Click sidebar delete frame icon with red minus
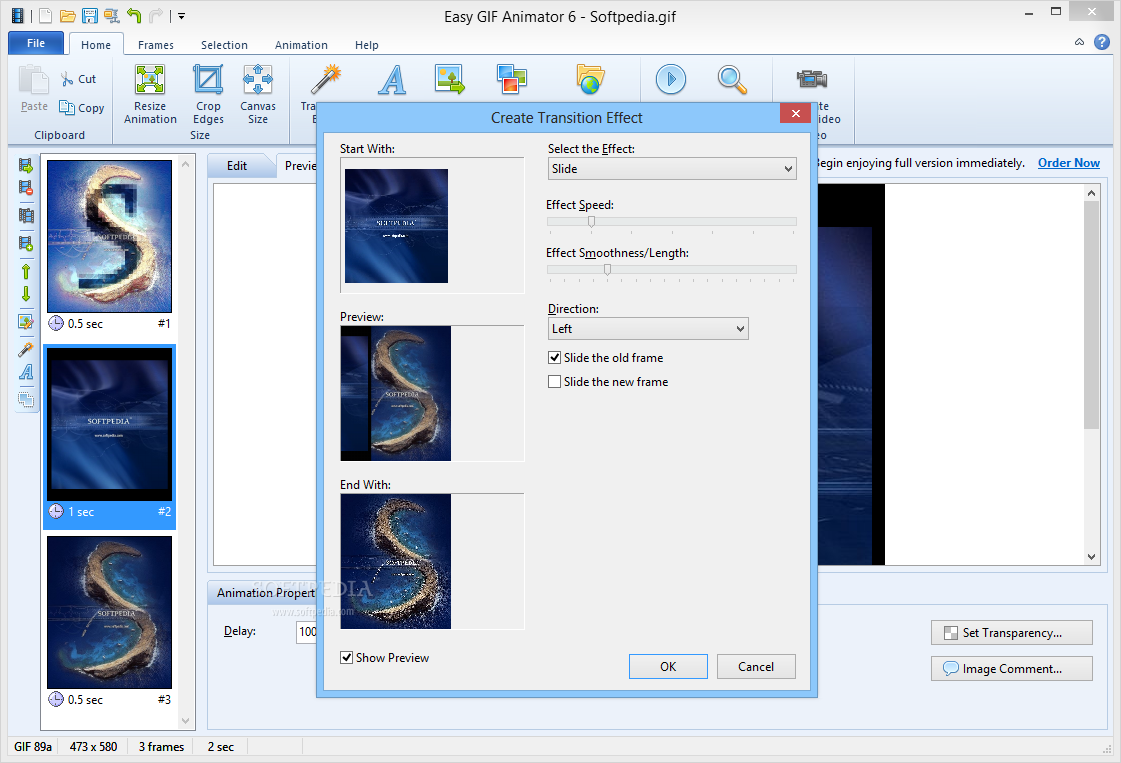The image size is (1121, 763). 26,188
